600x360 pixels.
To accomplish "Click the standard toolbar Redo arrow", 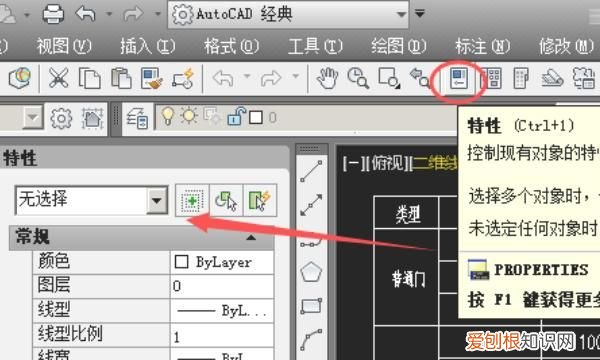I will pos(271,78).
